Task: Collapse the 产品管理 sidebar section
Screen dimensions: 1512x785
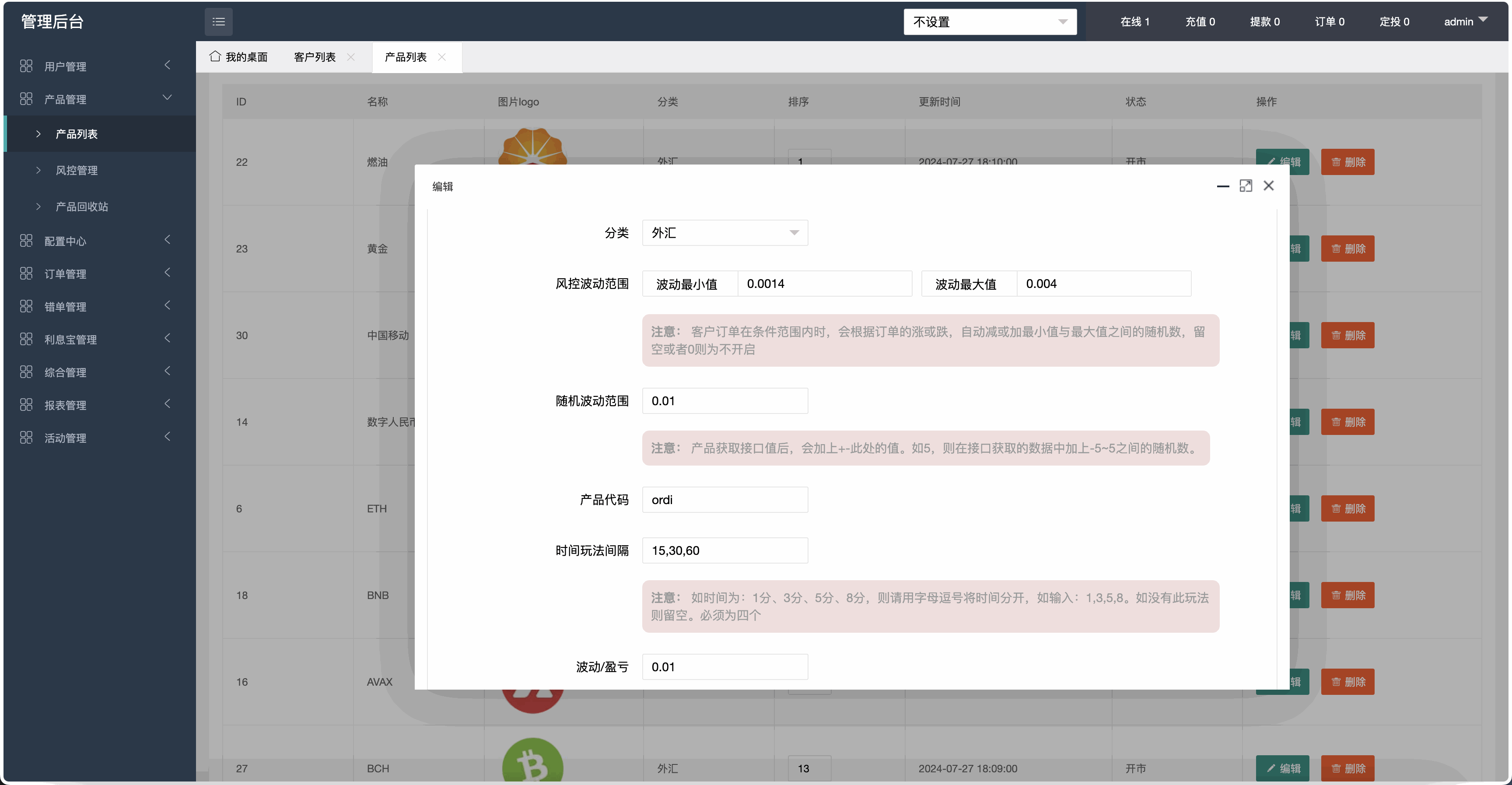Action: (x=167, y=98)
